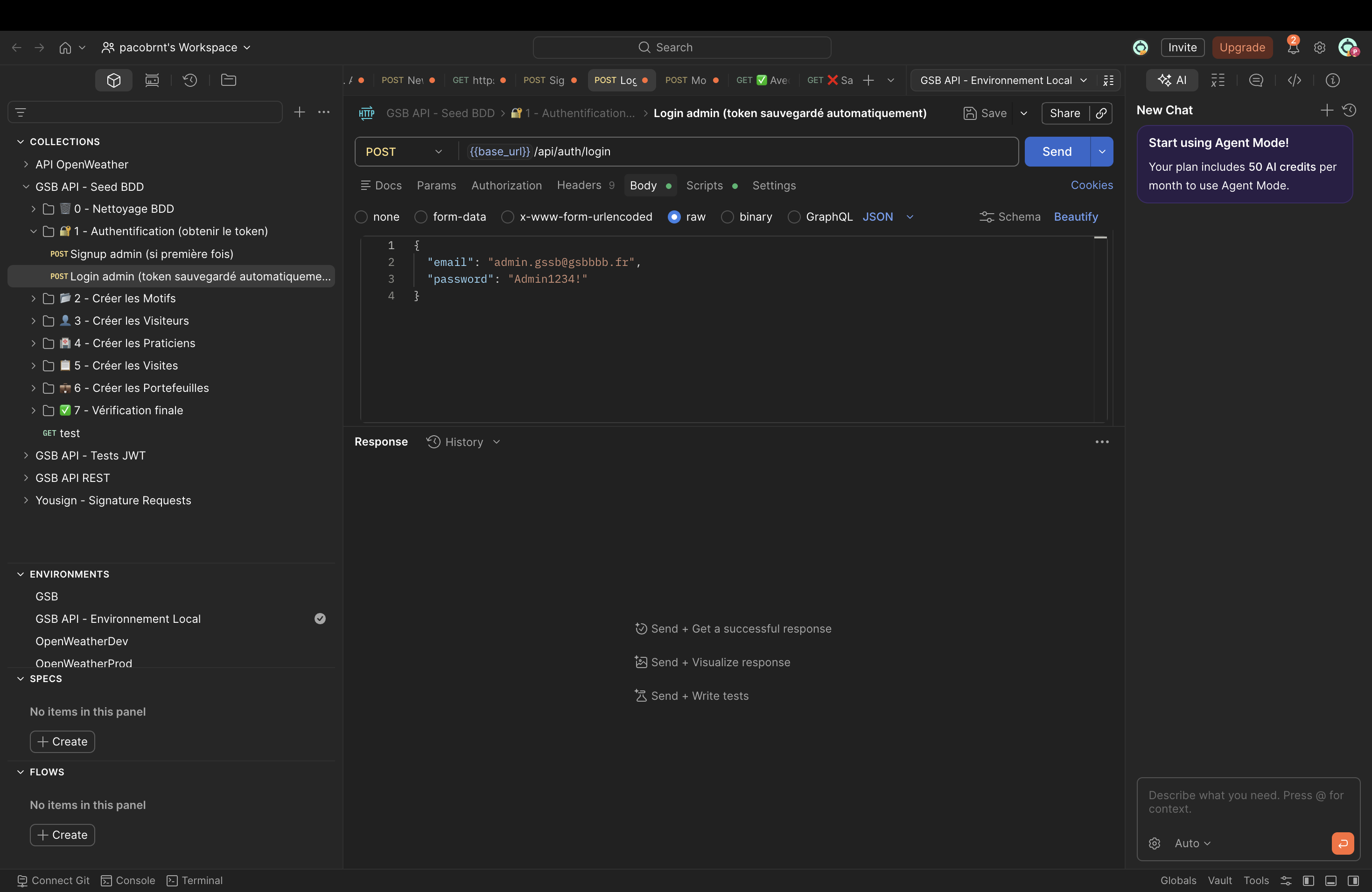Open the Console in status bar

[x=128, y=880]
